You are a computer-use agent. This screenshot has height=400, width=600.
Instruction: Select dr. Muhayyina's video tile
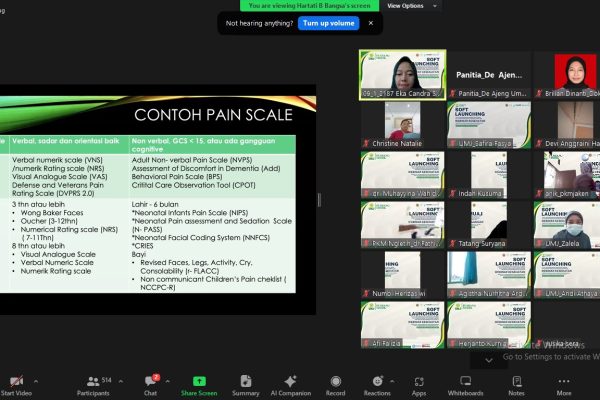pyautogui.click(x=403, y=175)
